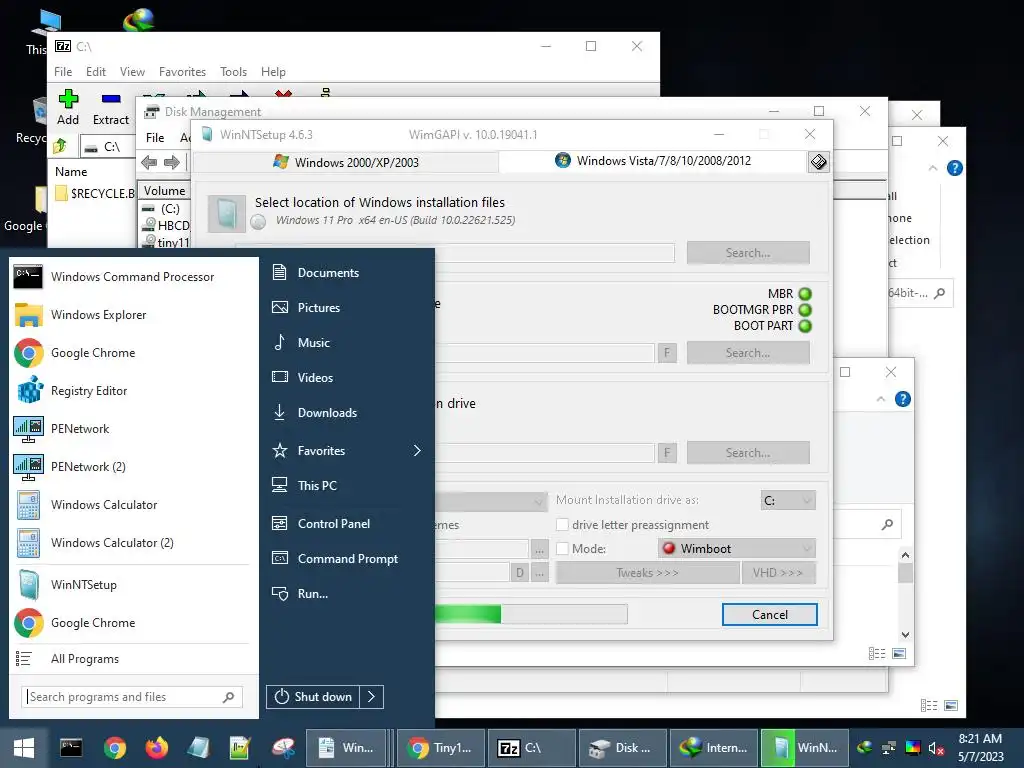Open File menu in 7-Zip
1024x768 pixels.
(x=63, y=72)
